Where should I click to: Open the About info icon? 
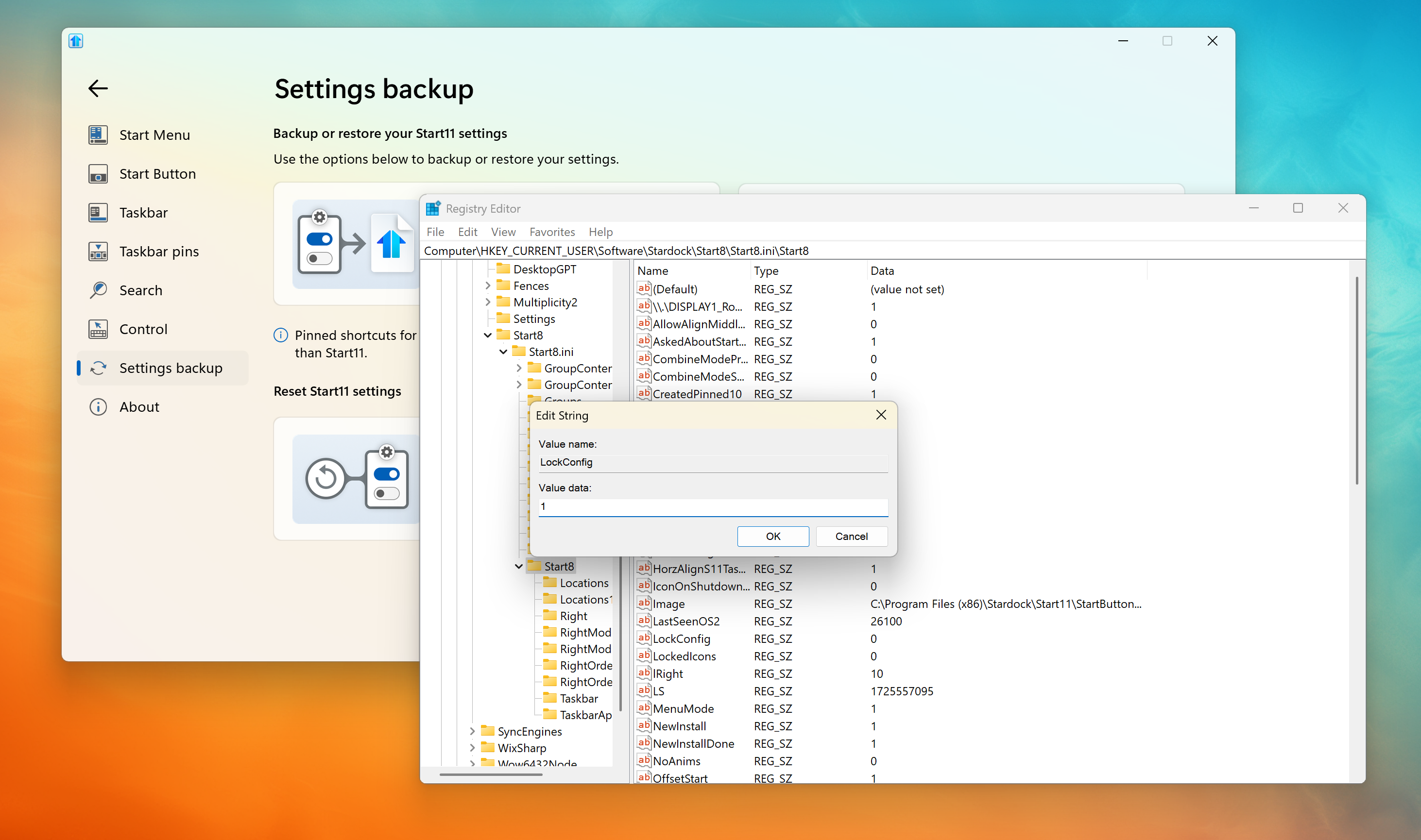point(98,407)
